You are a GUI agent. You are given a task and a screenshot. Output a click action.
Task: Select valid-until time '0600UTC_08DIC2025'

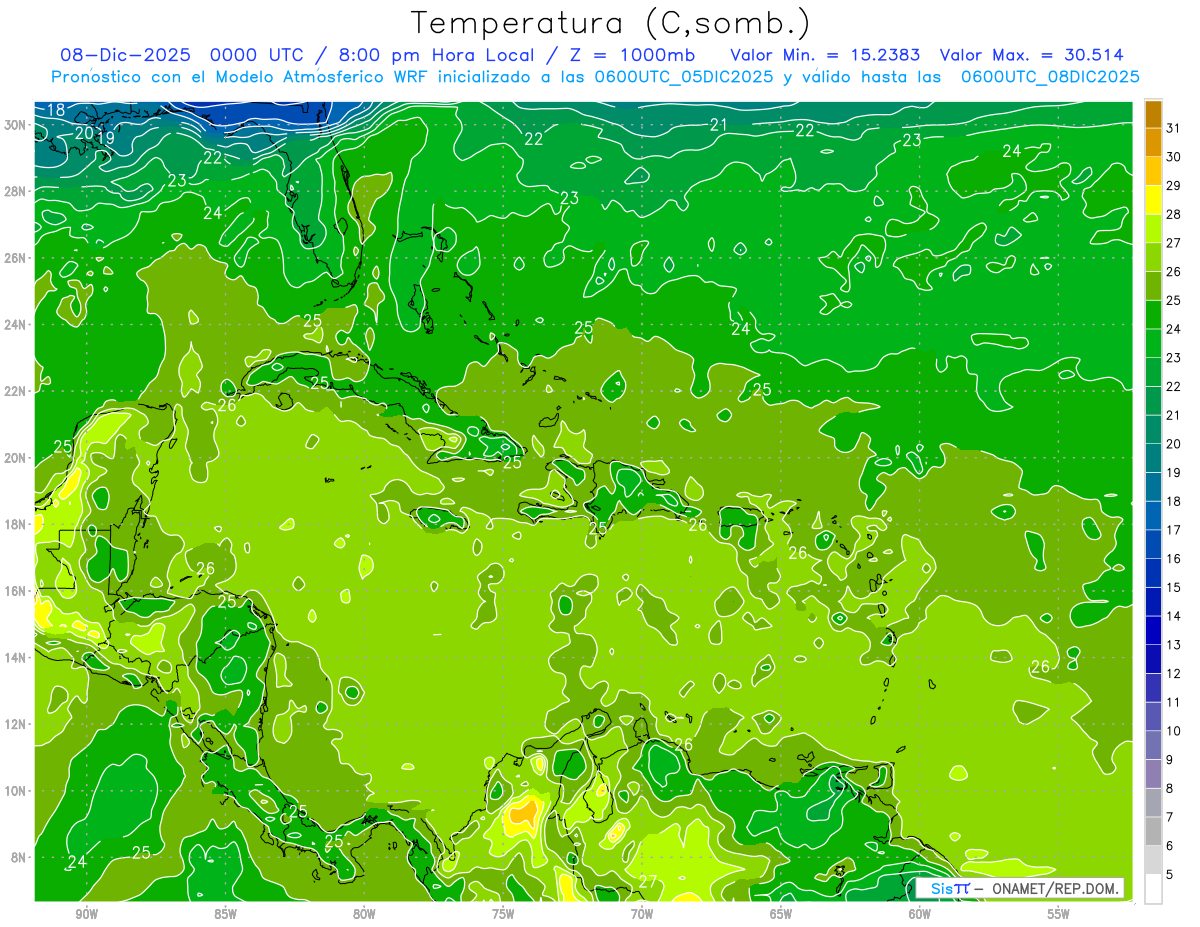(x=1050, y=76)
